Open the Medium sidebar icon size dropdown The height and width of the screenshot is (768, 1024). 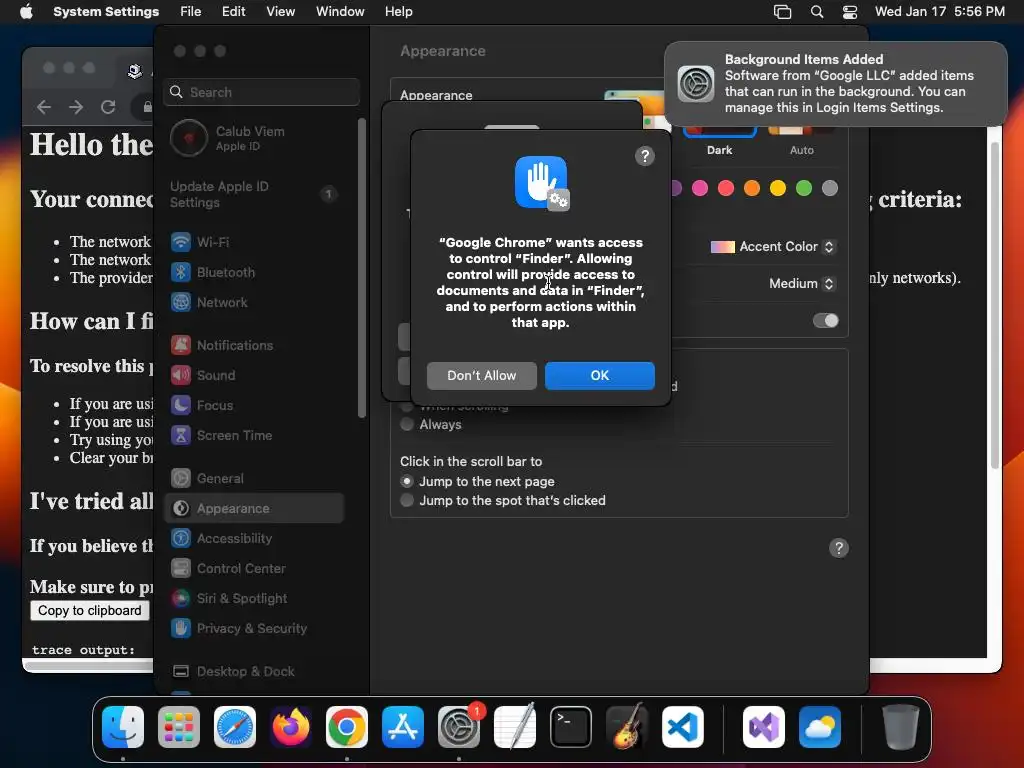pos(802,283)
